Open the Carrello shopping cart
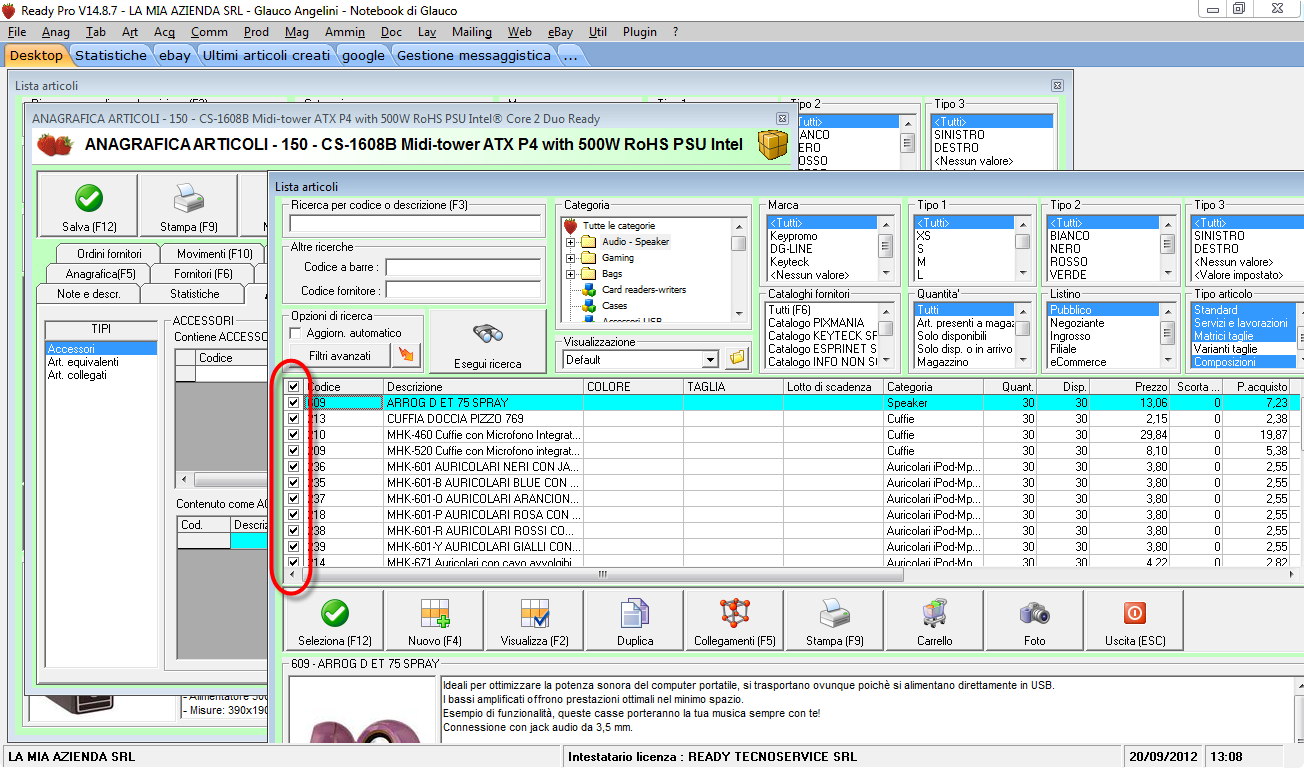This screenshot has width=1304, height=768. 935,621
